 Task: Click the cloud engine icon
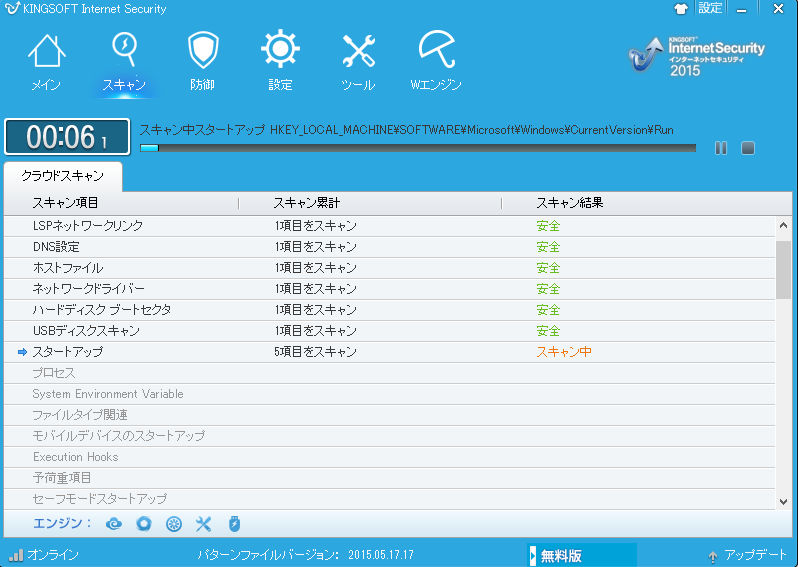(x=113, y=524)
